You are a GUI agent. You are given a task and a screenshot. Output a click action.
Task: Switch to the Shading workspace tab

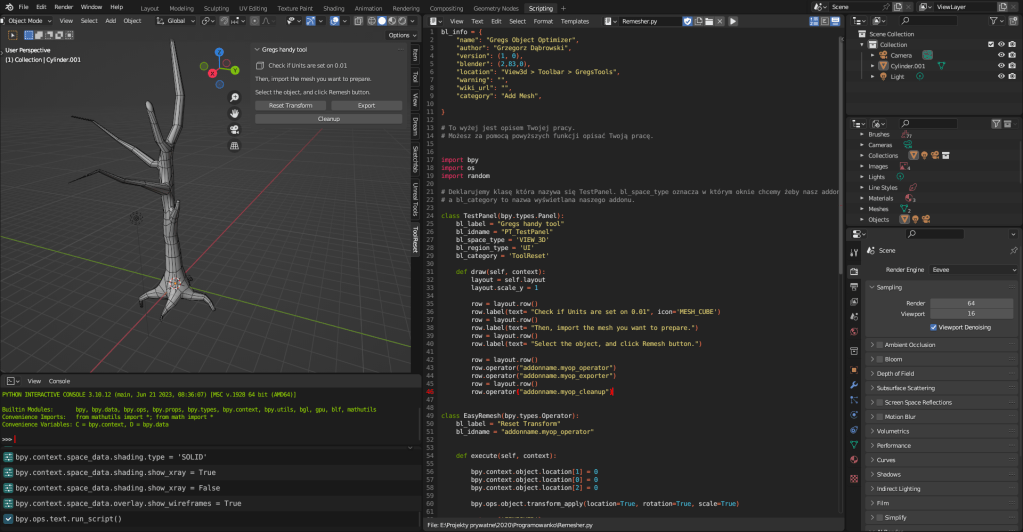click(x=333, y=7)
